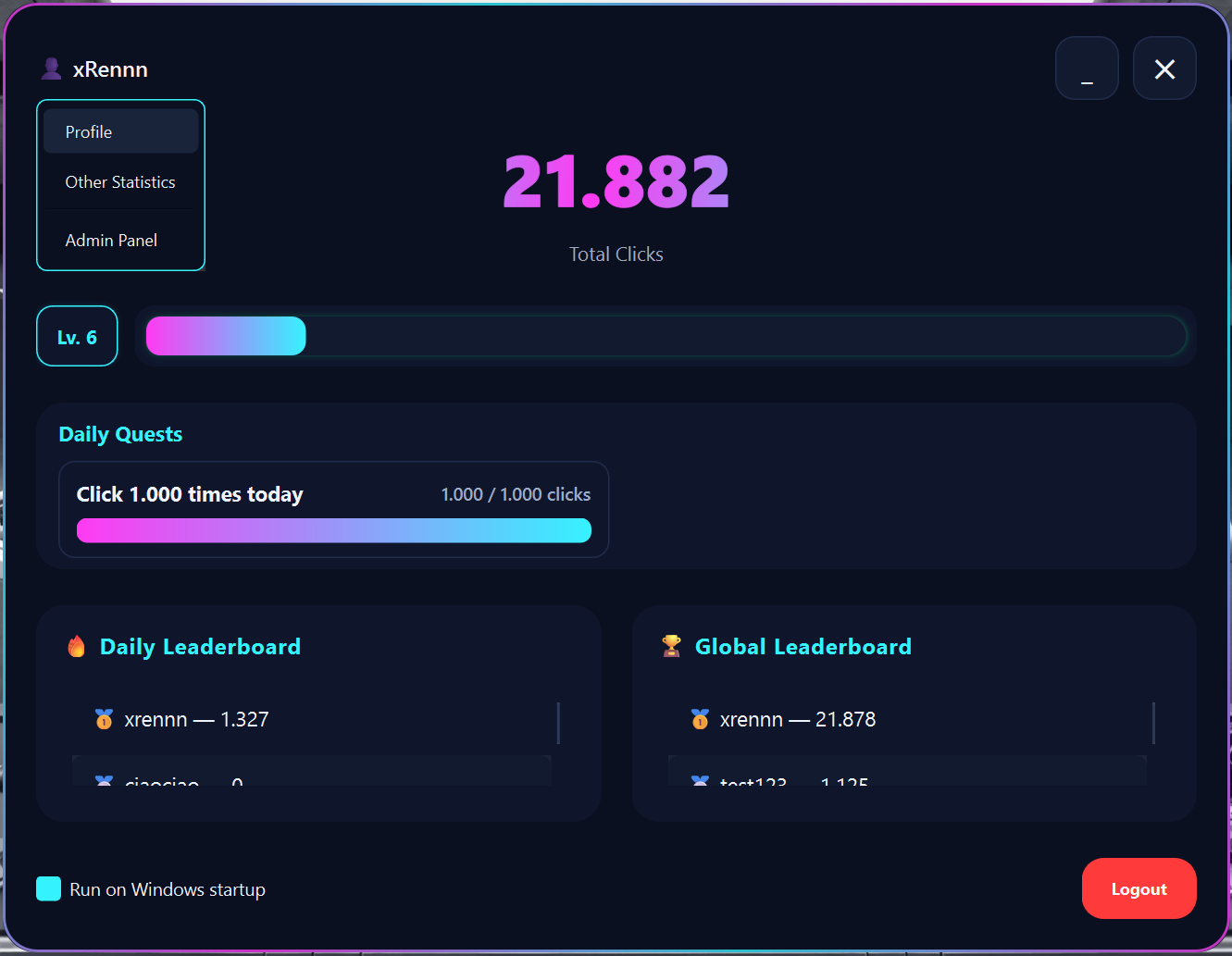Click the red Logout button
Image resolution: width=1232 pixels, height=956 pixels.
point(1139,888)
